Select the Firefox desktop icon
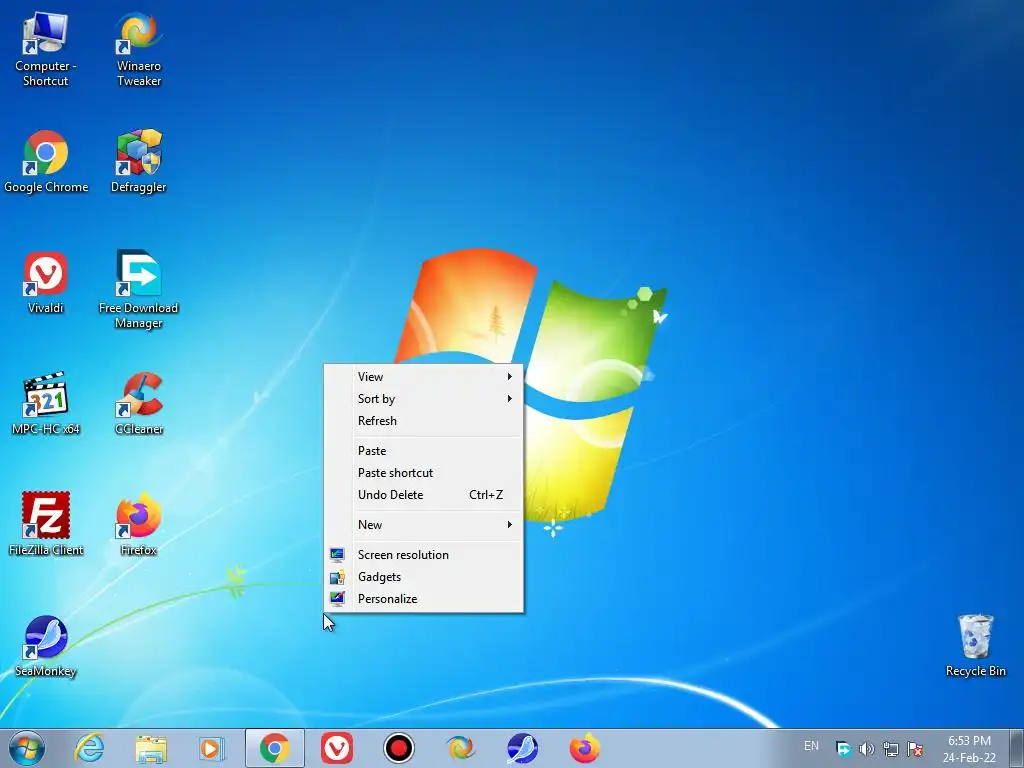The image size is (1024, 768). 138,524
